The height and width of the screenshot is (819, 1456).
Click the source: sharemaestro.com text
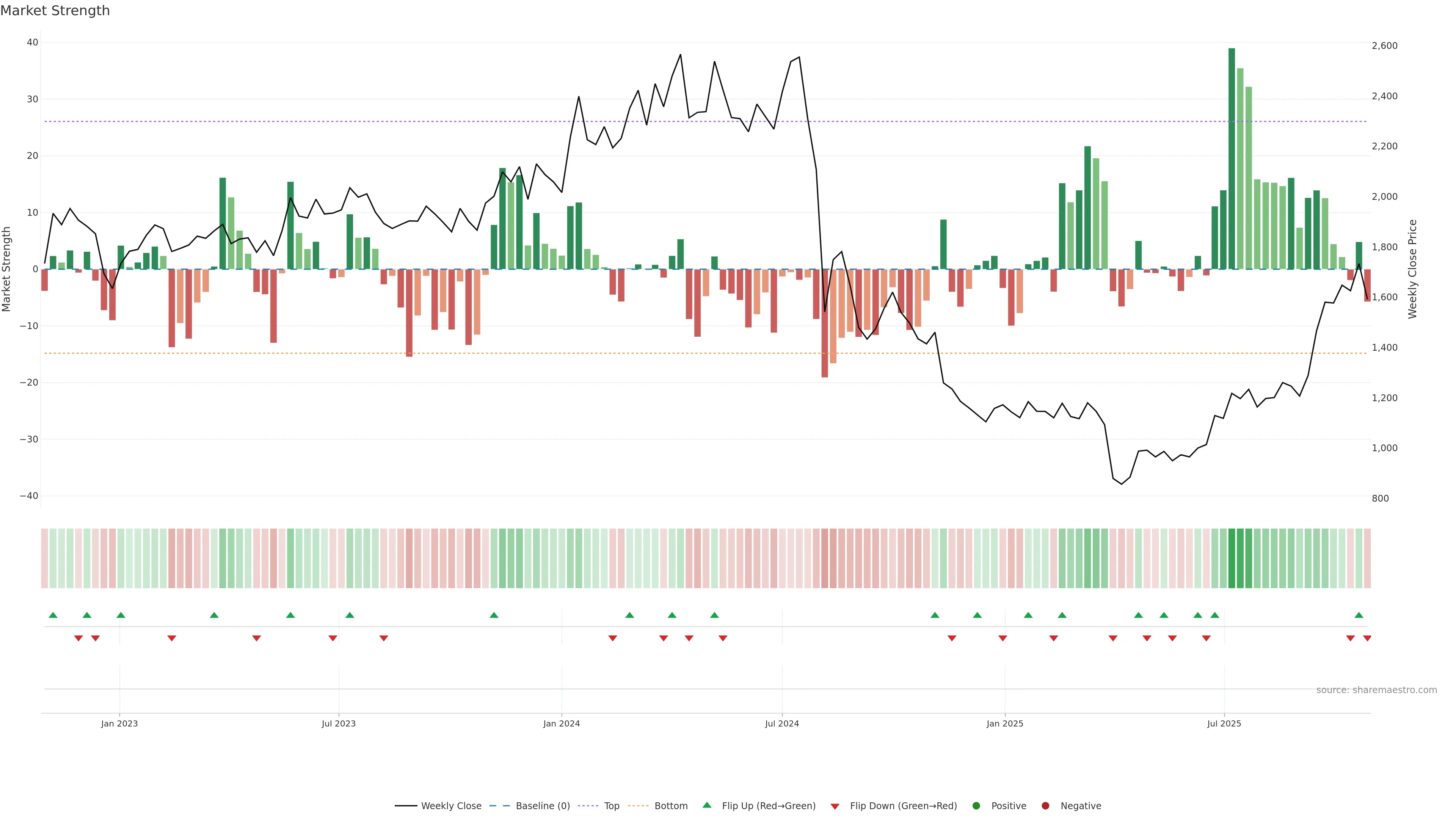(1376, 690)
